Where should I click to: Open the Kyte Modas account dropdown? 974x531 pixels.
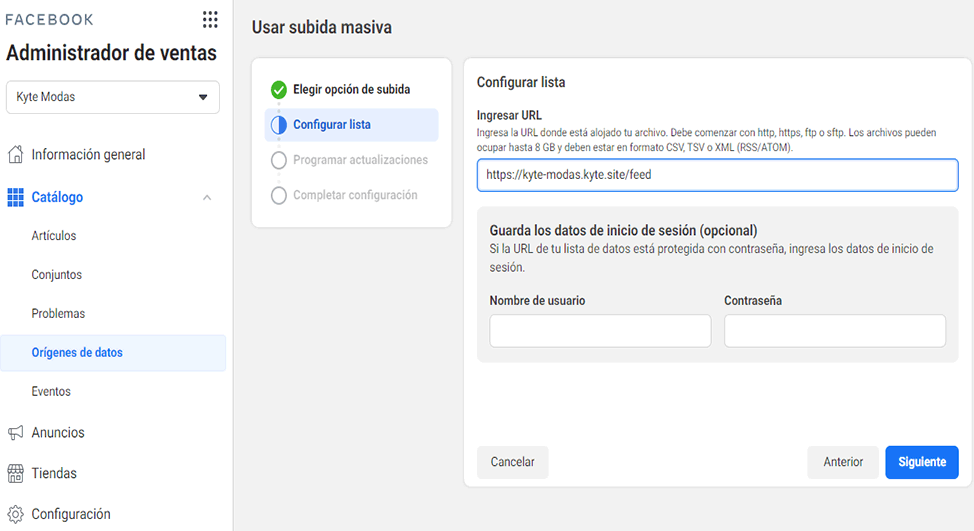click(112, 97)
